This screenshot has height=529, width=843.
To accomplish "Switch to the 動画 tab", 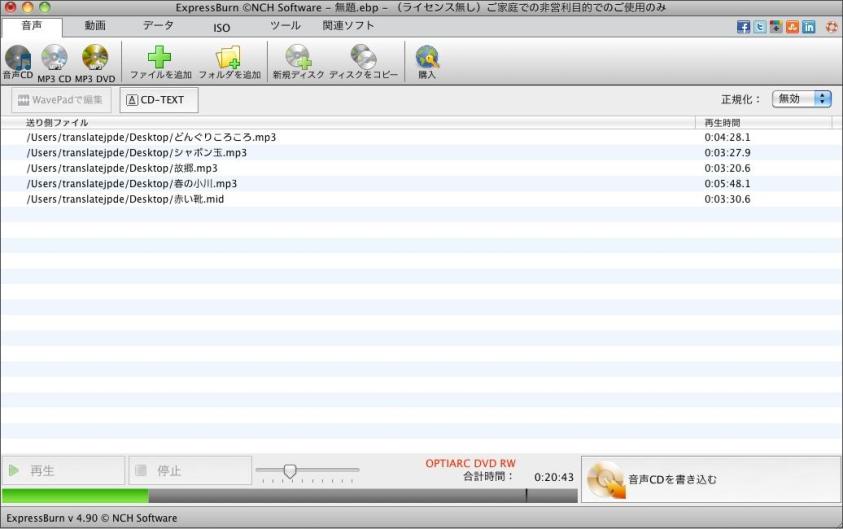I will [95, 26].
